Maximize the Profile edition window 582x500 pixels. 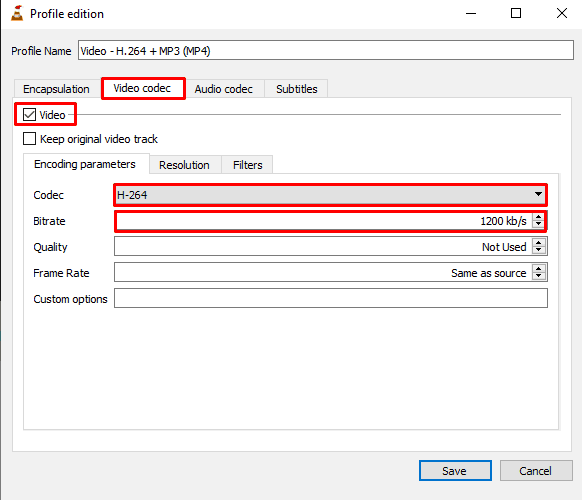click(516, 13)
